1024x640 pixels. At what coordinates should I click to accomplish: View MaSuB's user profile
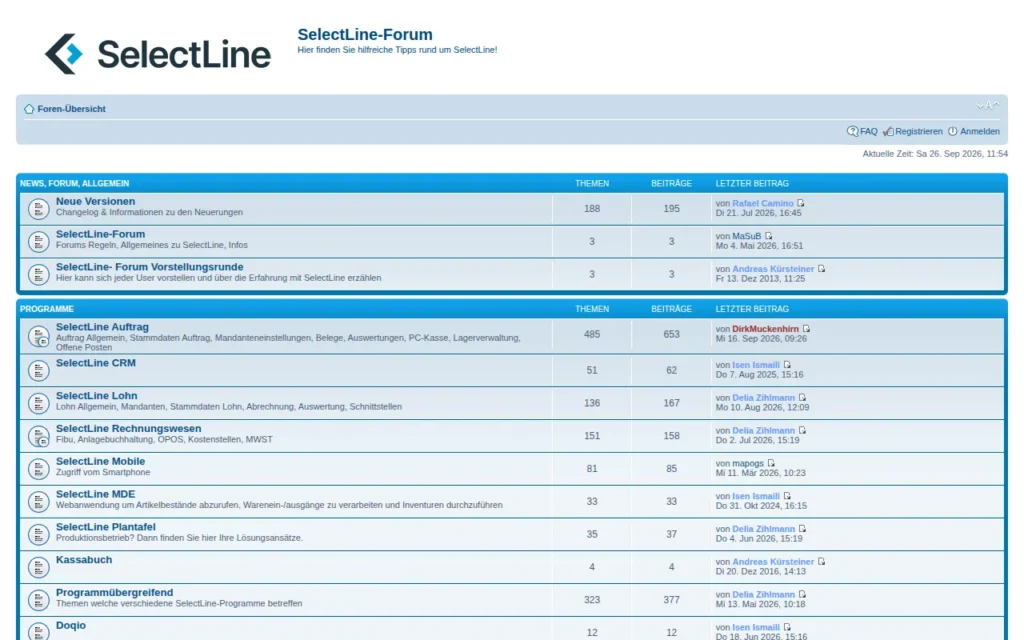pyautogui.click(x=746, y=236)
